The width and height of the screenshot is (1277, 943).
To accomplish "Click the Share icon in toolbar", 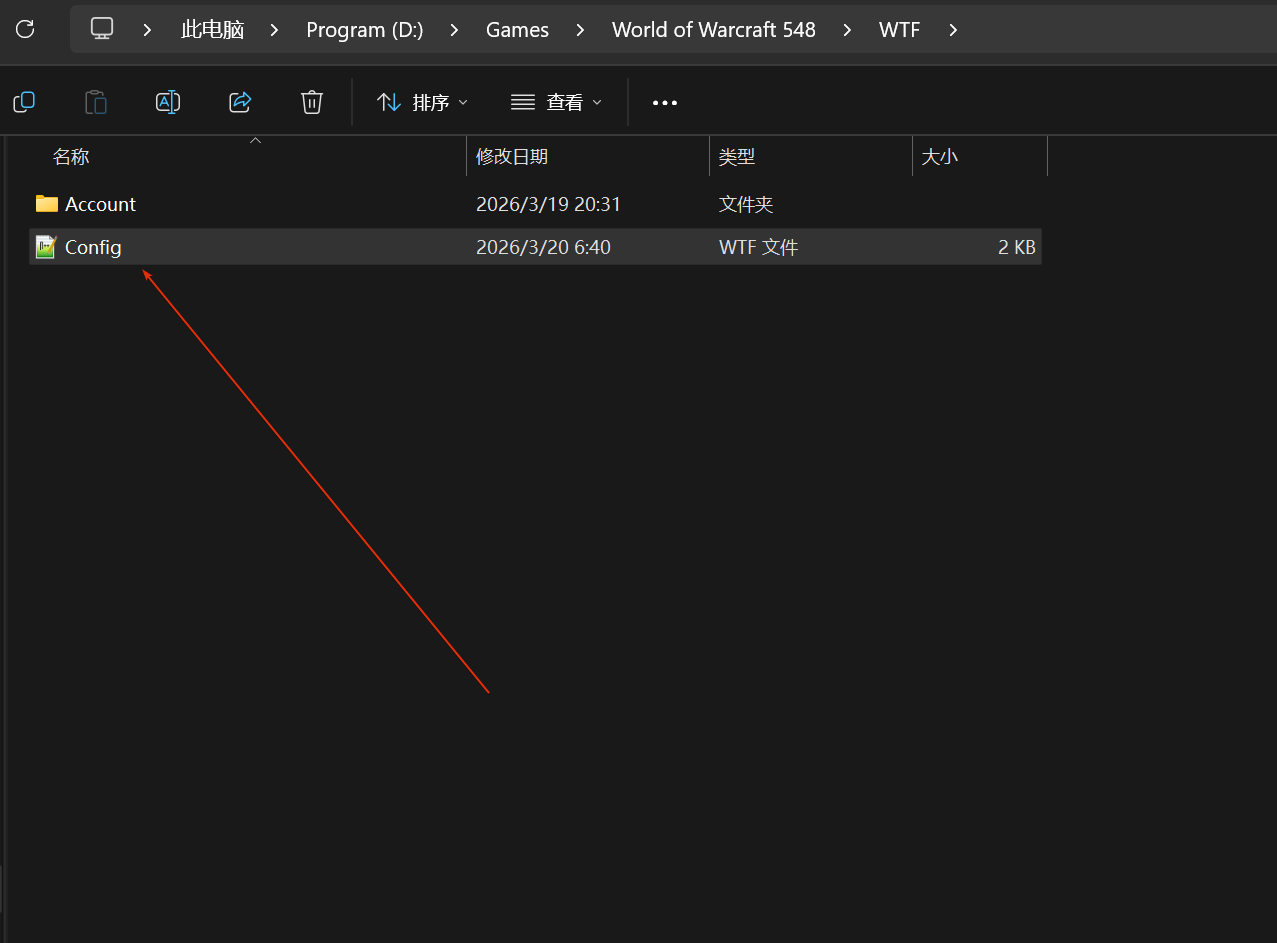I will coord(240,102).
